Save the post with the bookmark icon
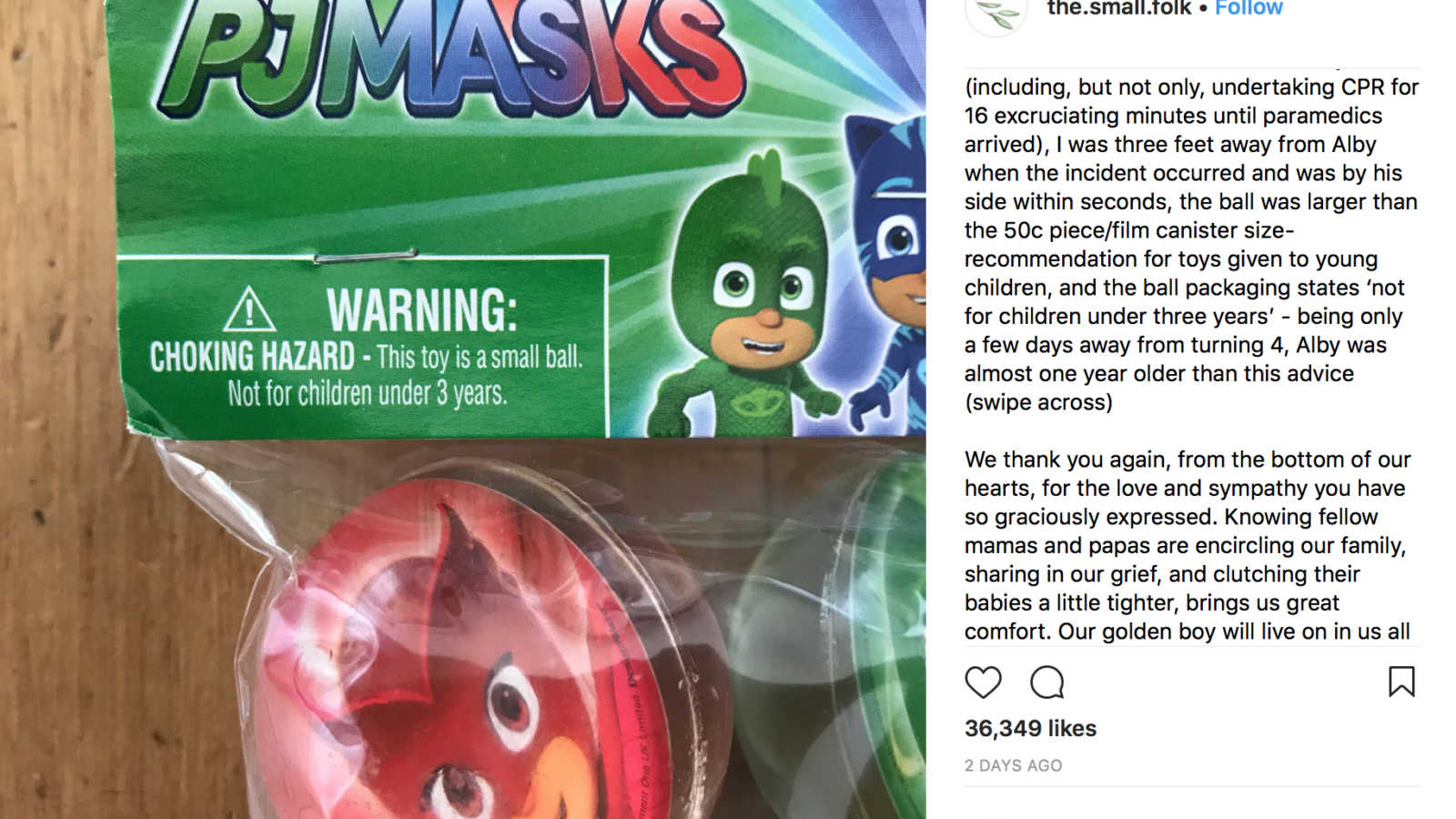The width and height of the screenshot is (1456, 819). [x=1401, y=682]
